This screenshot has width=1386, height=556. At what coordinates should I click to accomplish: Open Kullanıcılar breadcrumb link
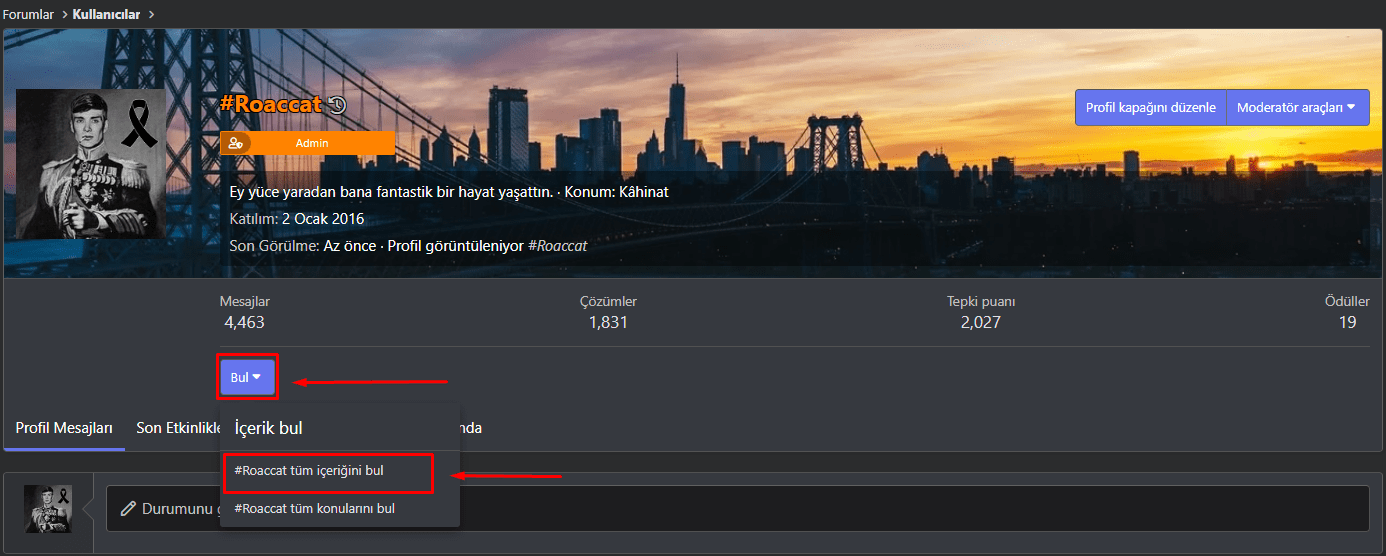point(106,14)
